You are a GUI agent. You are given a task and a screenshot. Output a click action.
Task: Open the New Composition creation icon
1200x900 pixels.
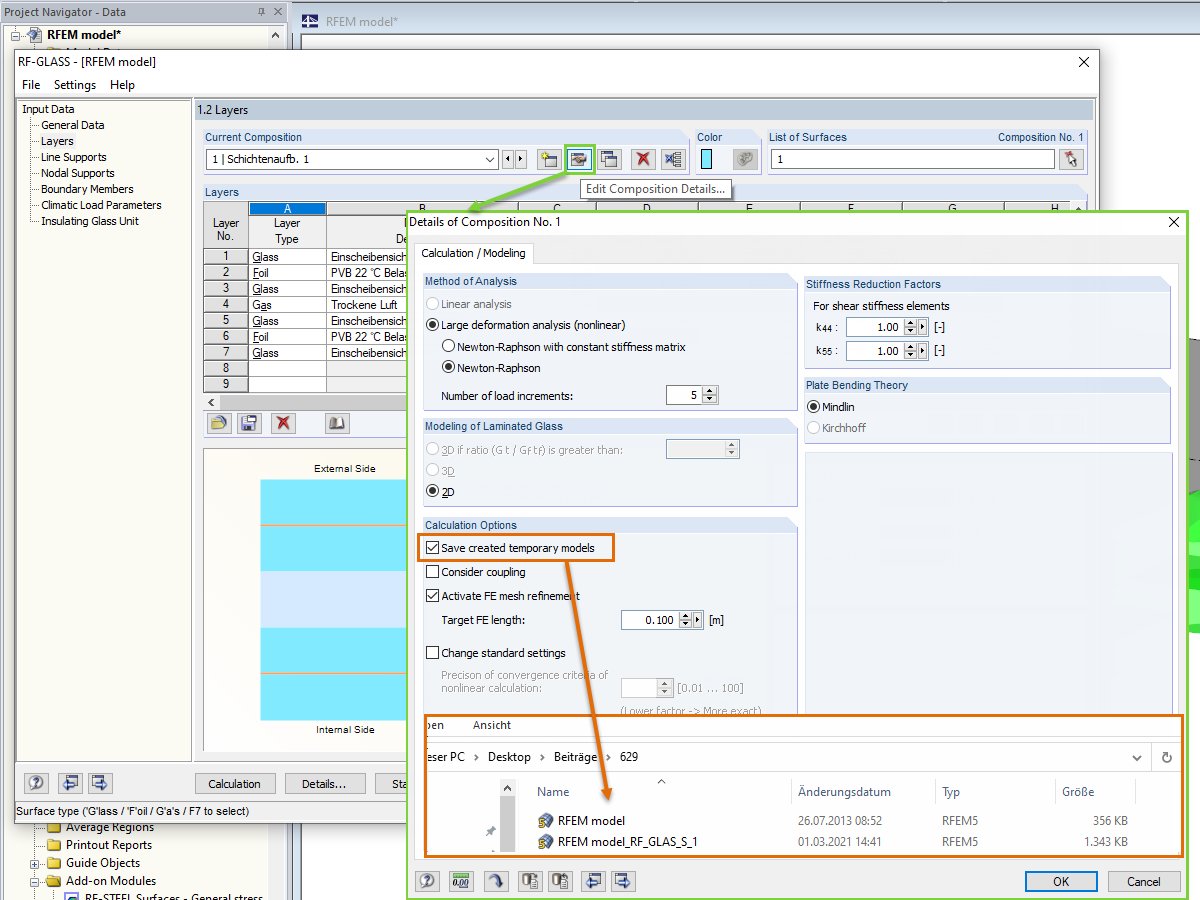tap(548, 159)
